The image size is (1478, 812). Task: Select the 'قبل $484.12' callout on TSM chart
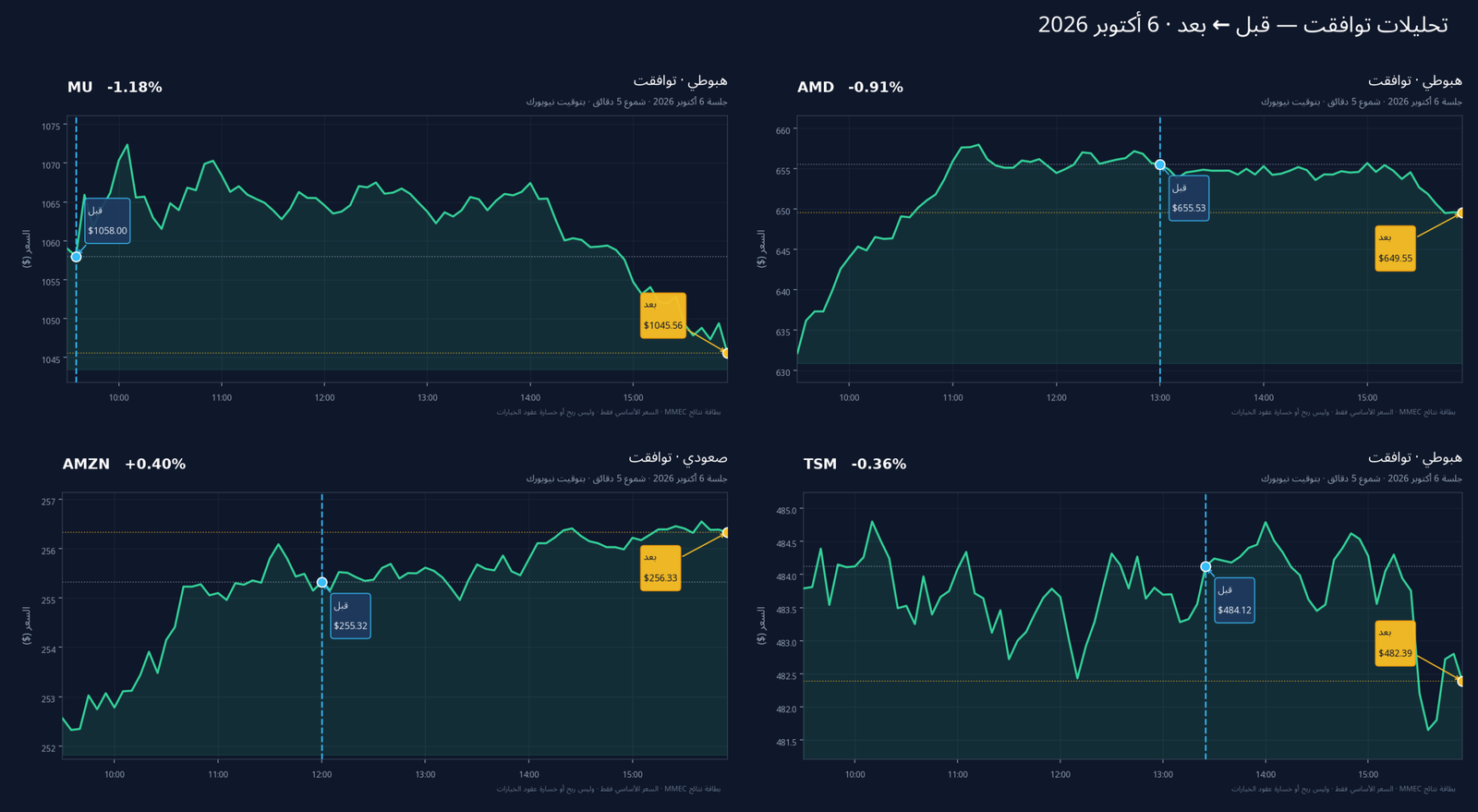(x=1234, y=600)
